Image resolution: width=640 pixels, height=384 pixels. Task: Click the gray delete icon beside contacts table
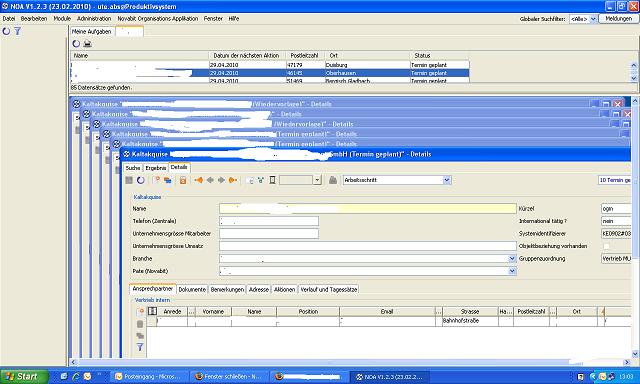click(140, 324)
